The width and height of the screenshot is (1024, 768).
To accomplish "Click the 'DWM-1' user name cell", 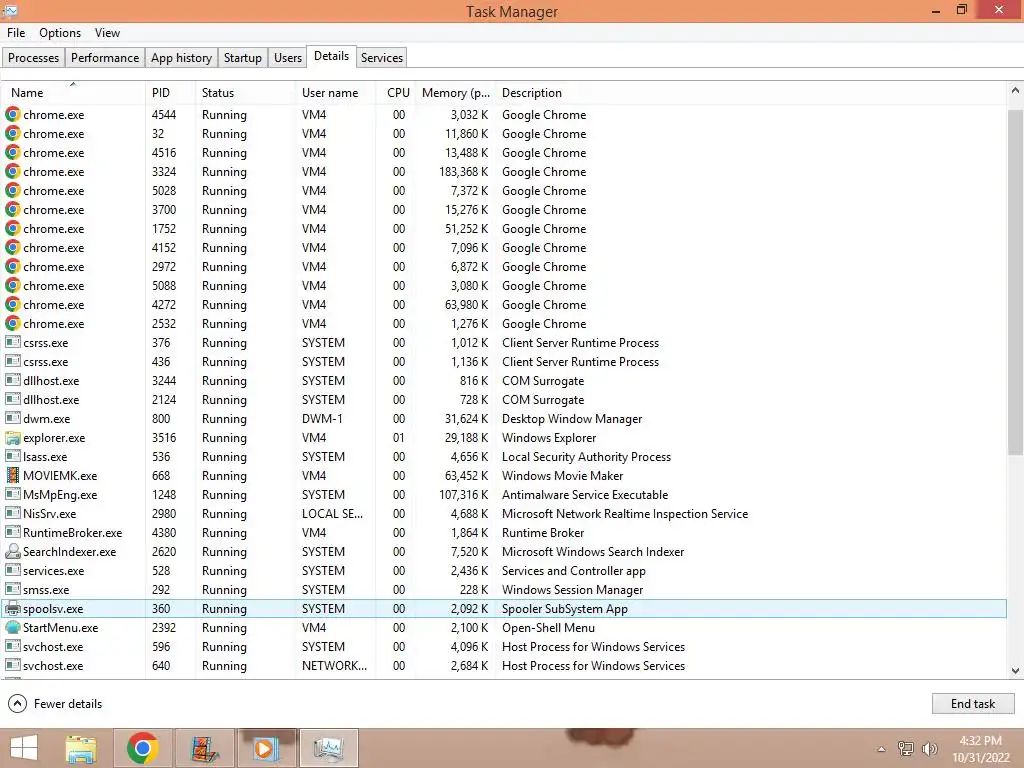I will pos(322,419).
